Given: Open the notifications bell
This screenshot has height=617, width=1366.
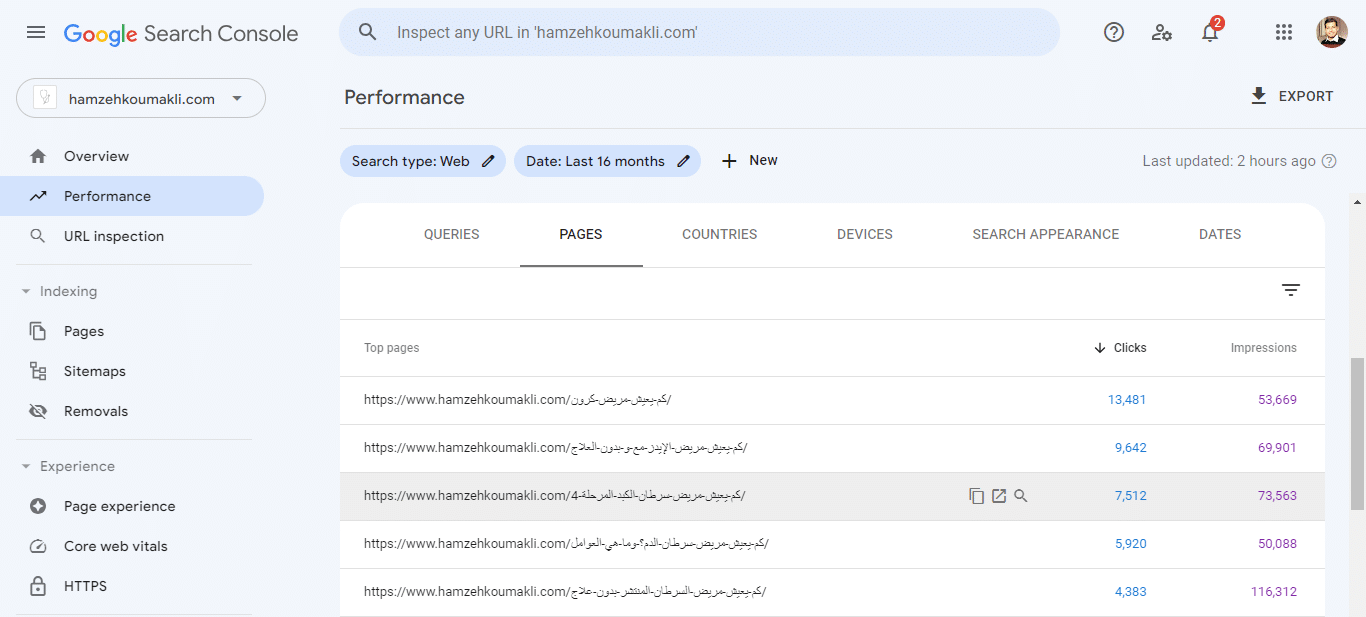Looking at the screenshot, I should click(1210, 33).
